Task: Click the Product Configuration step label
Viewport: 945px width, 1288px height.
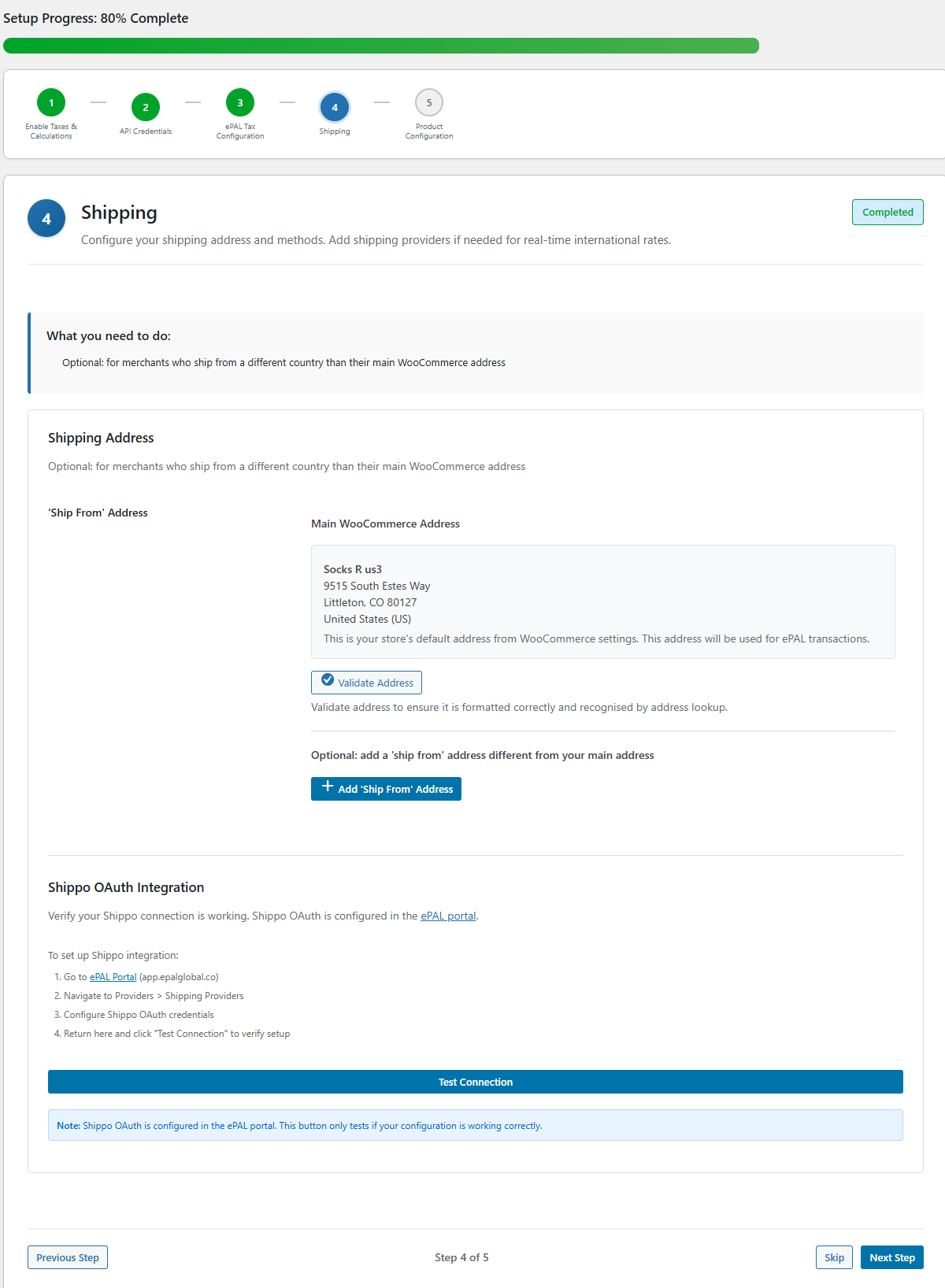Action: coord(429,131)
